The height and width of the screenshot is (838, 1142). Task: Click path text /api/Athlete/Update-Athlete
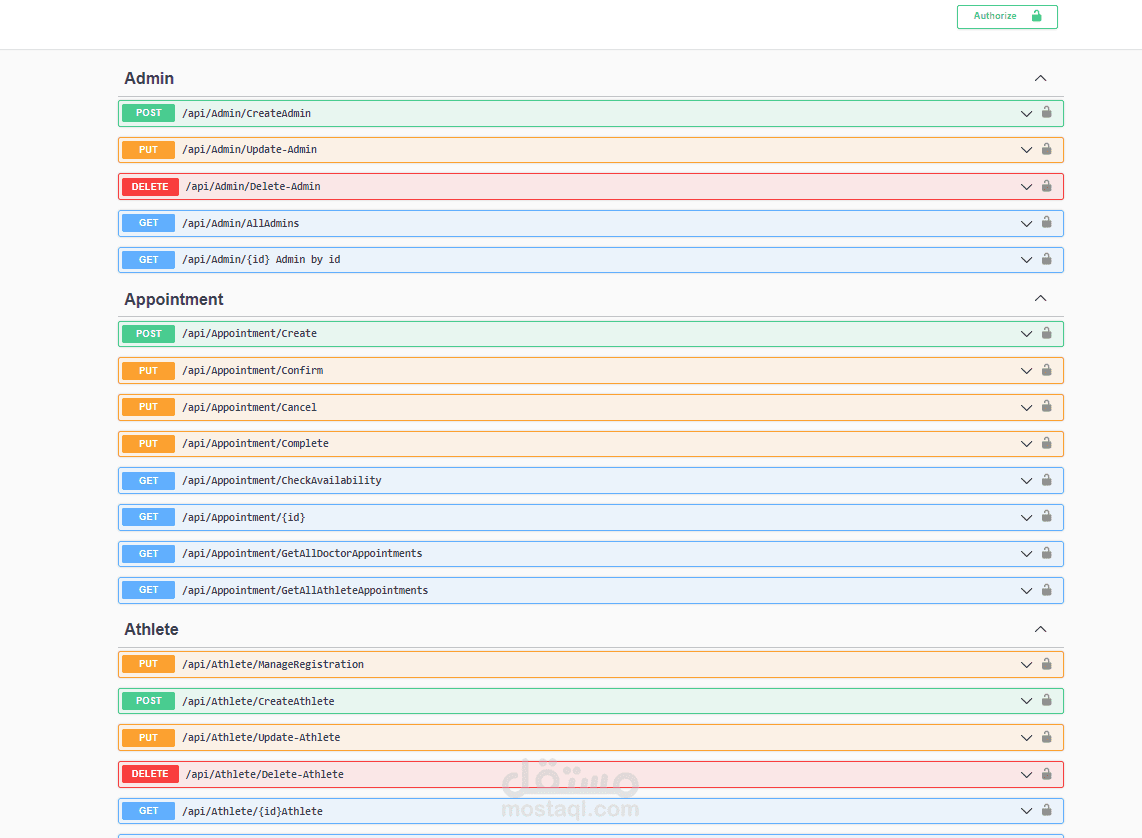click(x=261, y=738)
